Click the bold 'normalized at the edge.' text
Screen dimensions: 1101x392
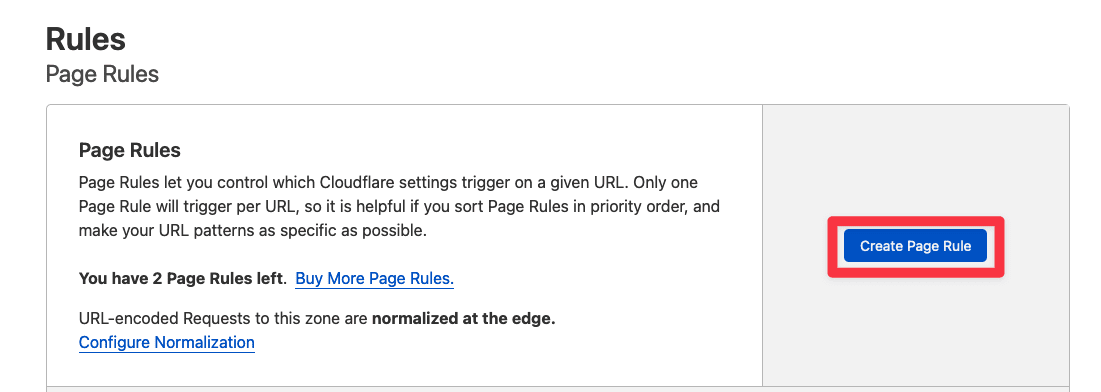tap(463, 319)
